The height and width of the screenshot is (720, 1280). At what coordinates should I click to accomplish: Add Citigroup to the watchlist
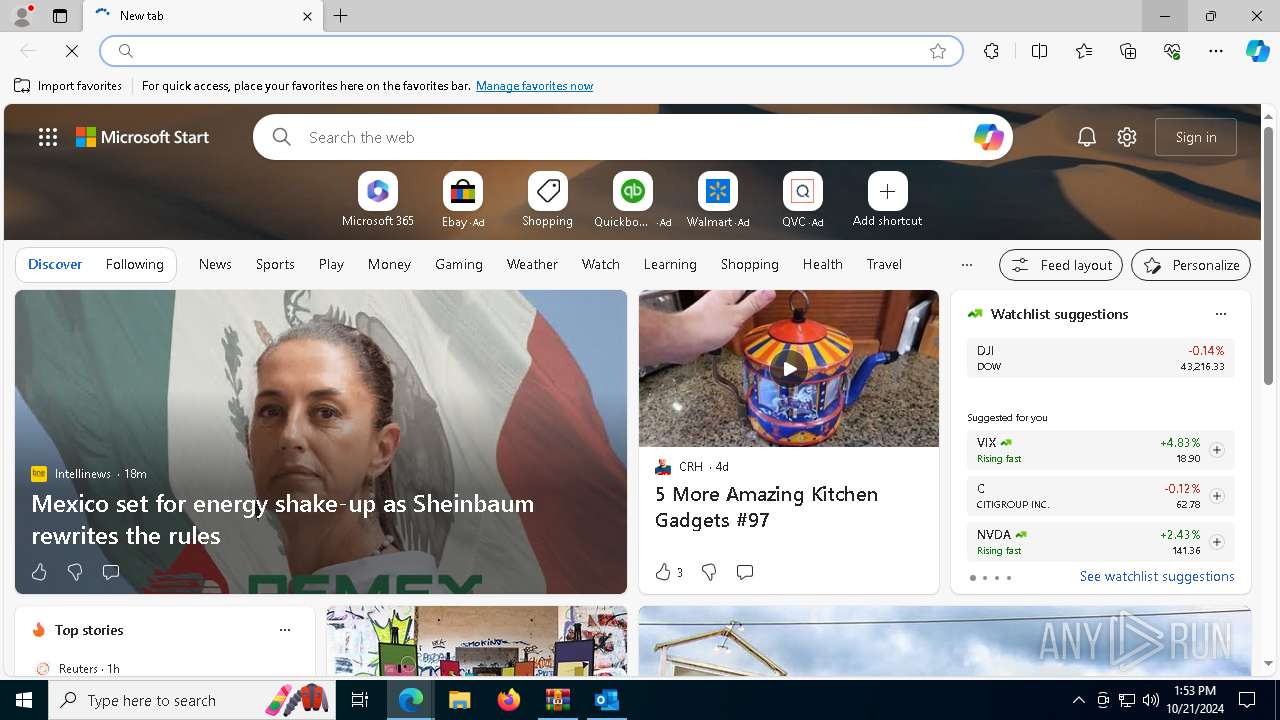1216,496
